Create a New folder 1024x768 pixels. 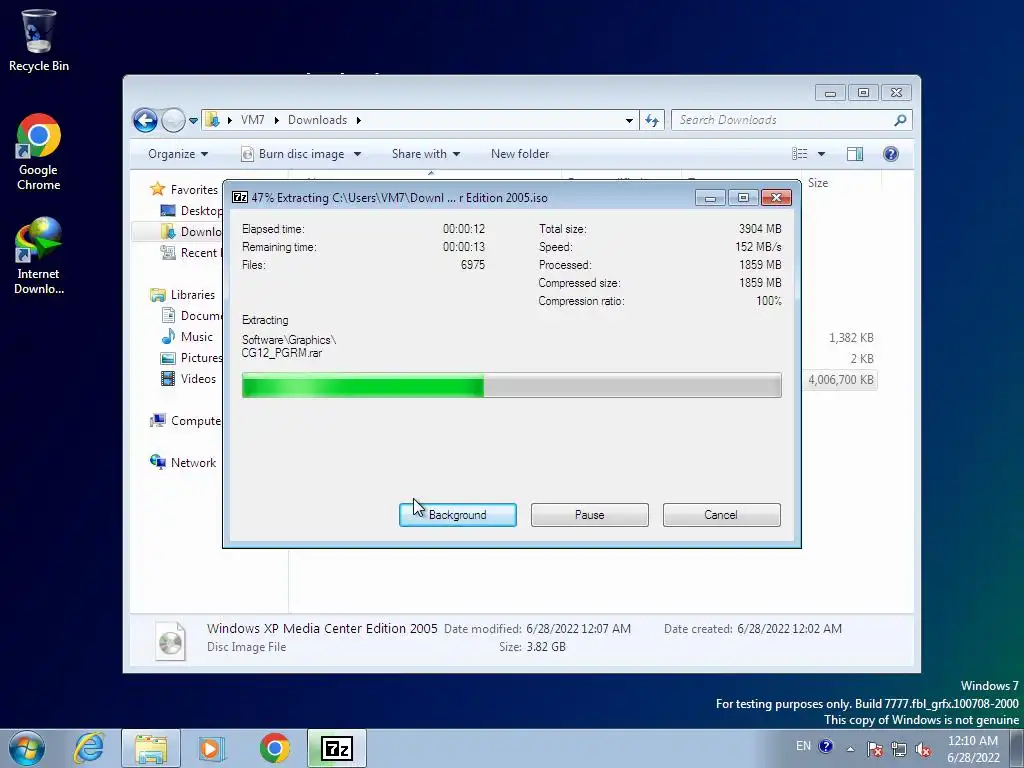click(x=520, y=154)
